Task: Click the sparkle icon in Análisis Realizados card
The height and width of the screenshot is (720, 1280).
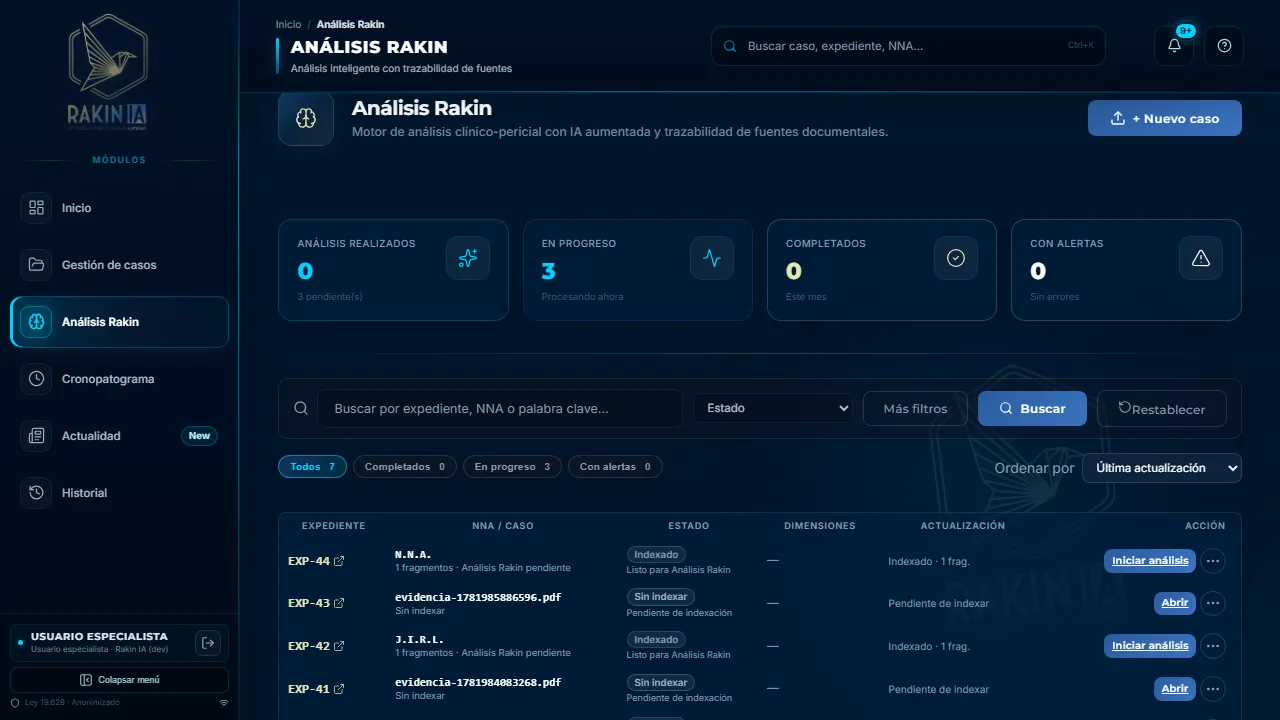Action: [x=467, y=258]
